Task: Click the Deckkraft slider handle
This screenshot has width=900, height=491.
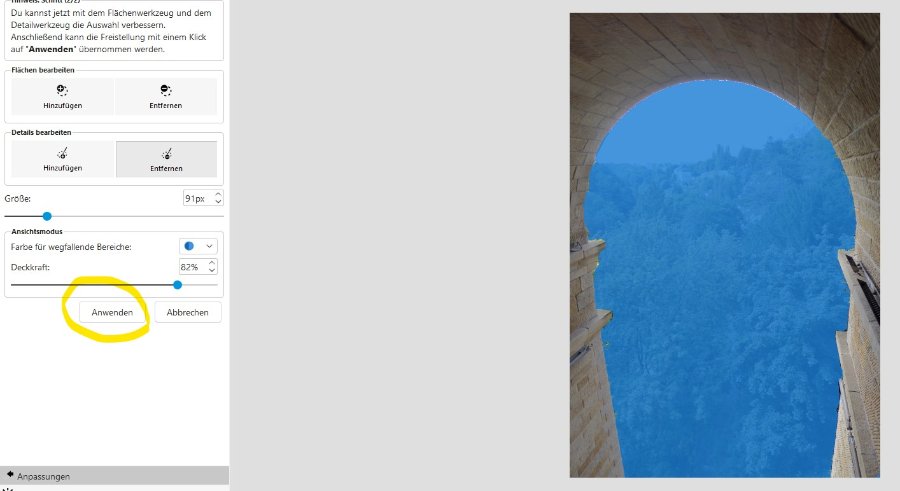Action: click(x=177, y=285)
